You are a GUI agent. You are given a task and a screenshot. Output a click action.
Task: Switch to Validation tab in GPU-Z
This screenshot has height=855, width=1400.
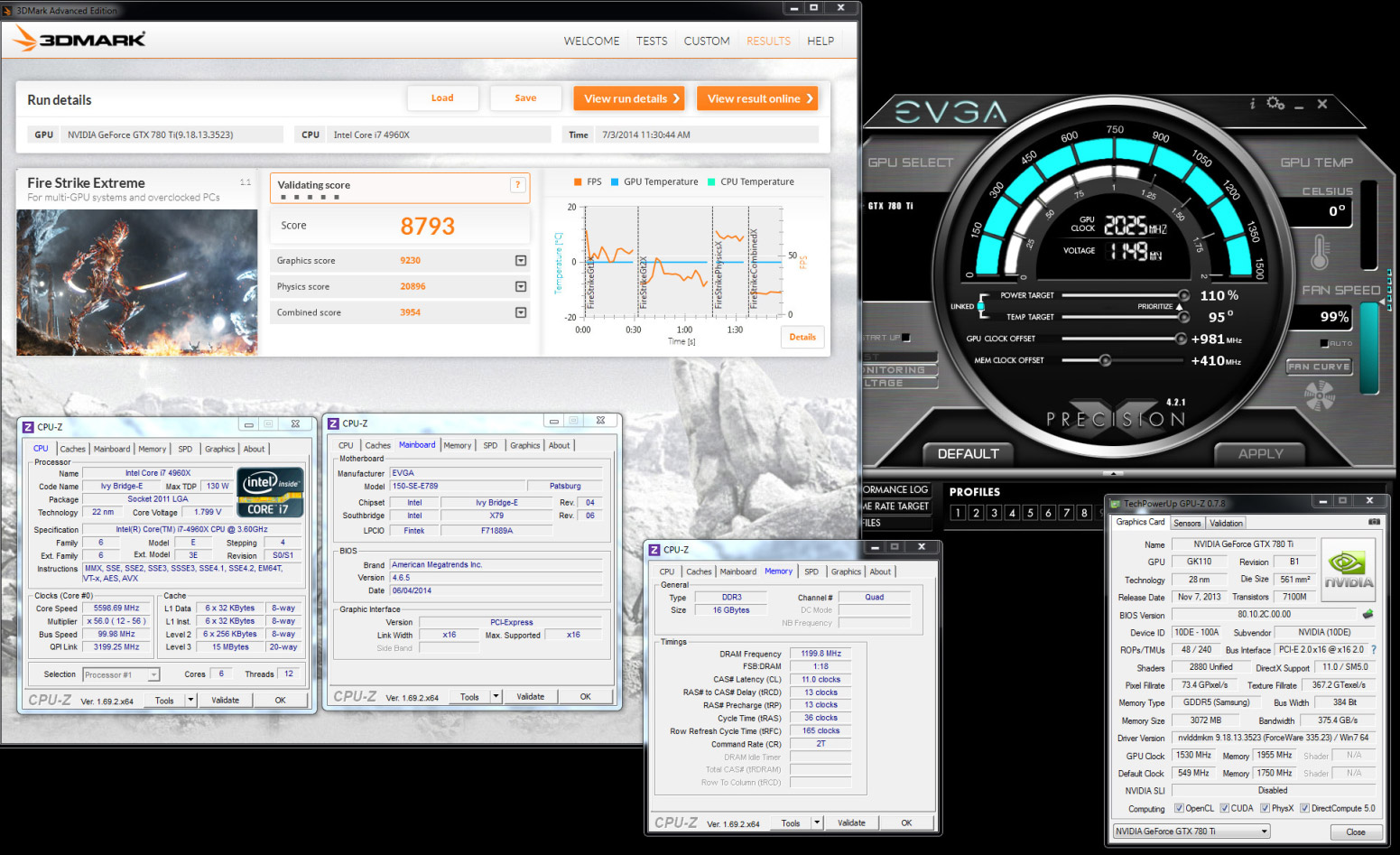[1226, 523]
